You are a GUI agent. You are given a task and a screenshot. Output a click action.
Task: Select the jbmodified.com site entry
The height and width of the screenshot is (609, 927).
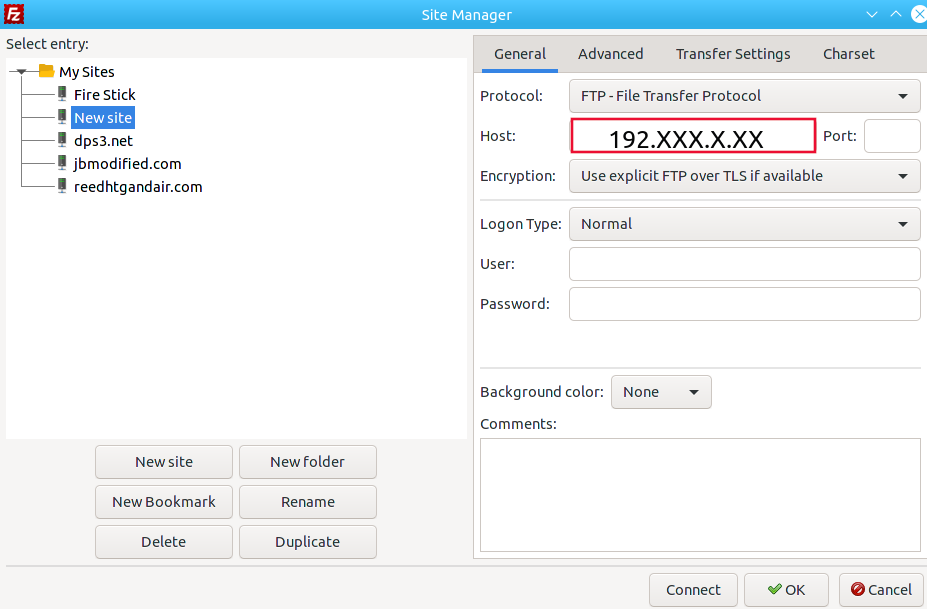128,164
